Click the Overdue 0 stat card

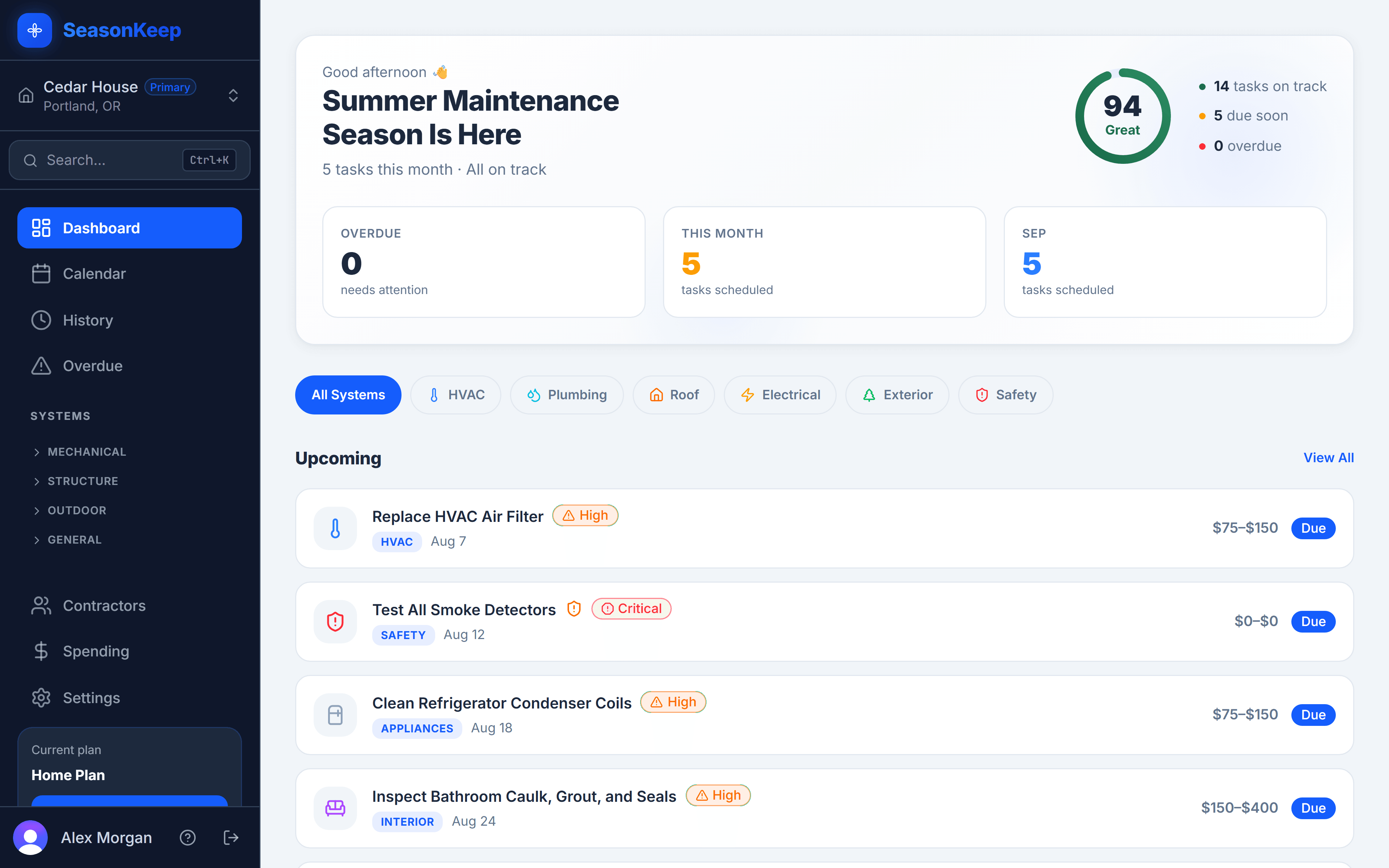[x=483, y=262]
